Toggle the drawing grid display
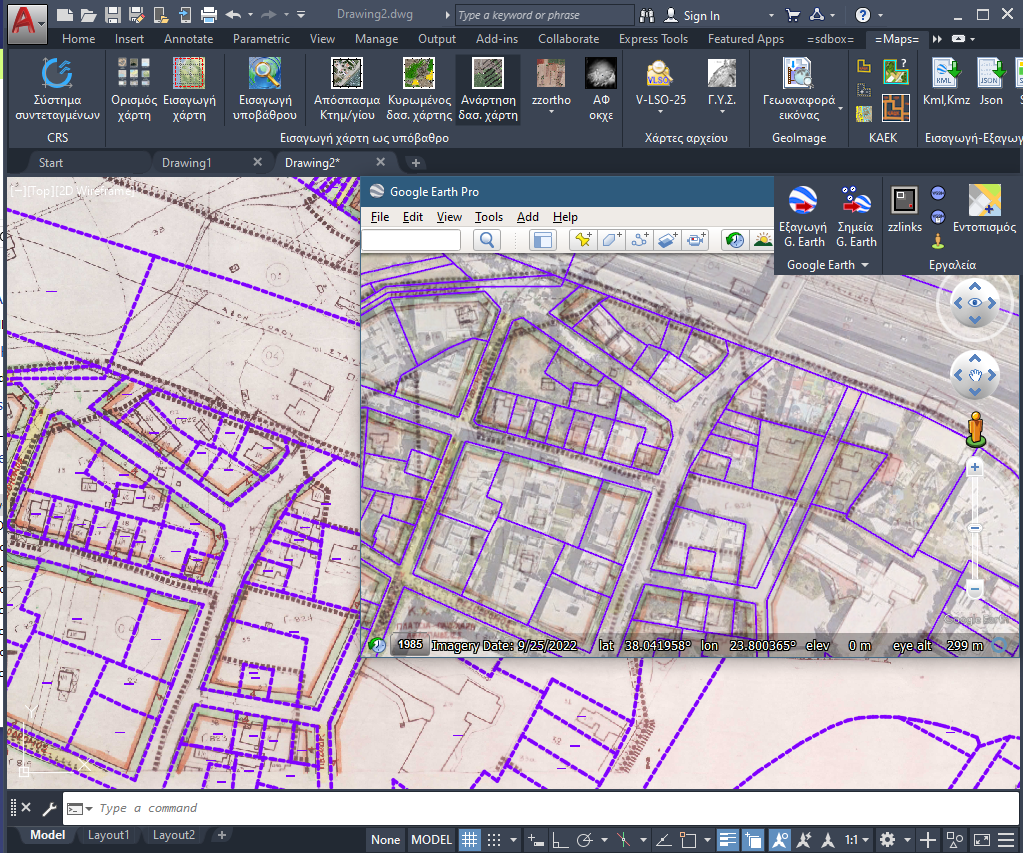The image size is (1023, 853). [470, 840]
